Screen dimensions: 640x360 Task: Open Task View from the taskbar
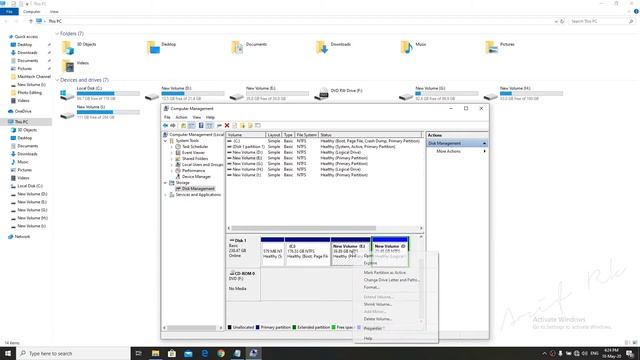pyautogui.click(x=138, y=353)
